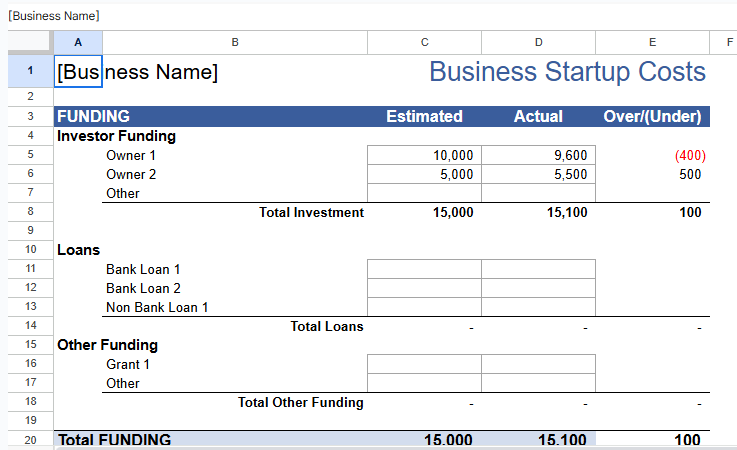Select row 3 header
737x450 pixels.
[x=29, y=116]
